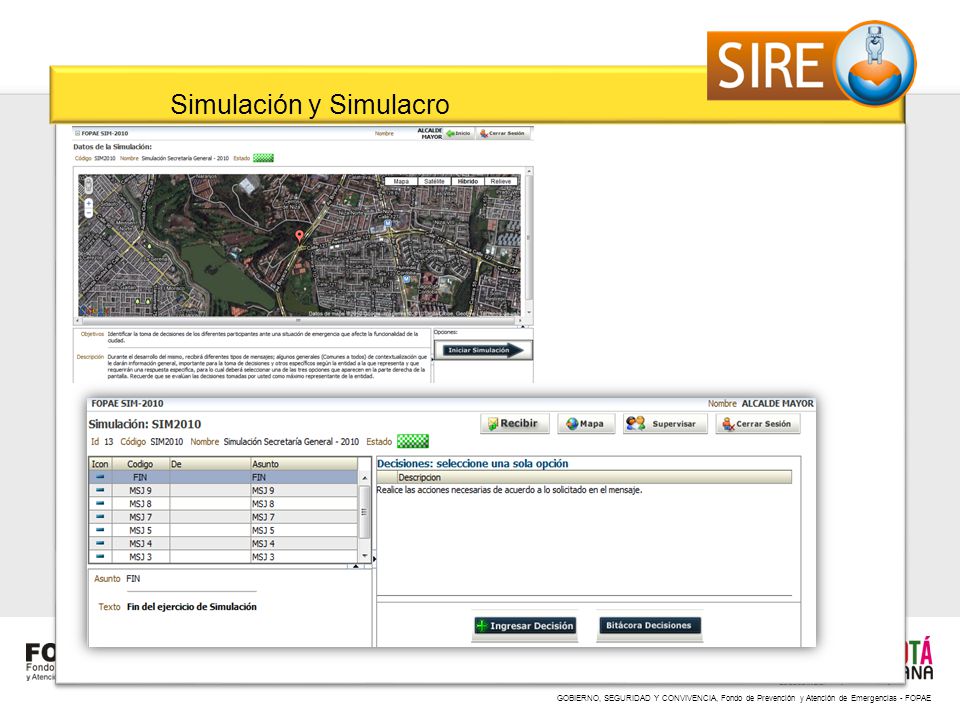Sort by the Asunto column header

coord(304,464)
